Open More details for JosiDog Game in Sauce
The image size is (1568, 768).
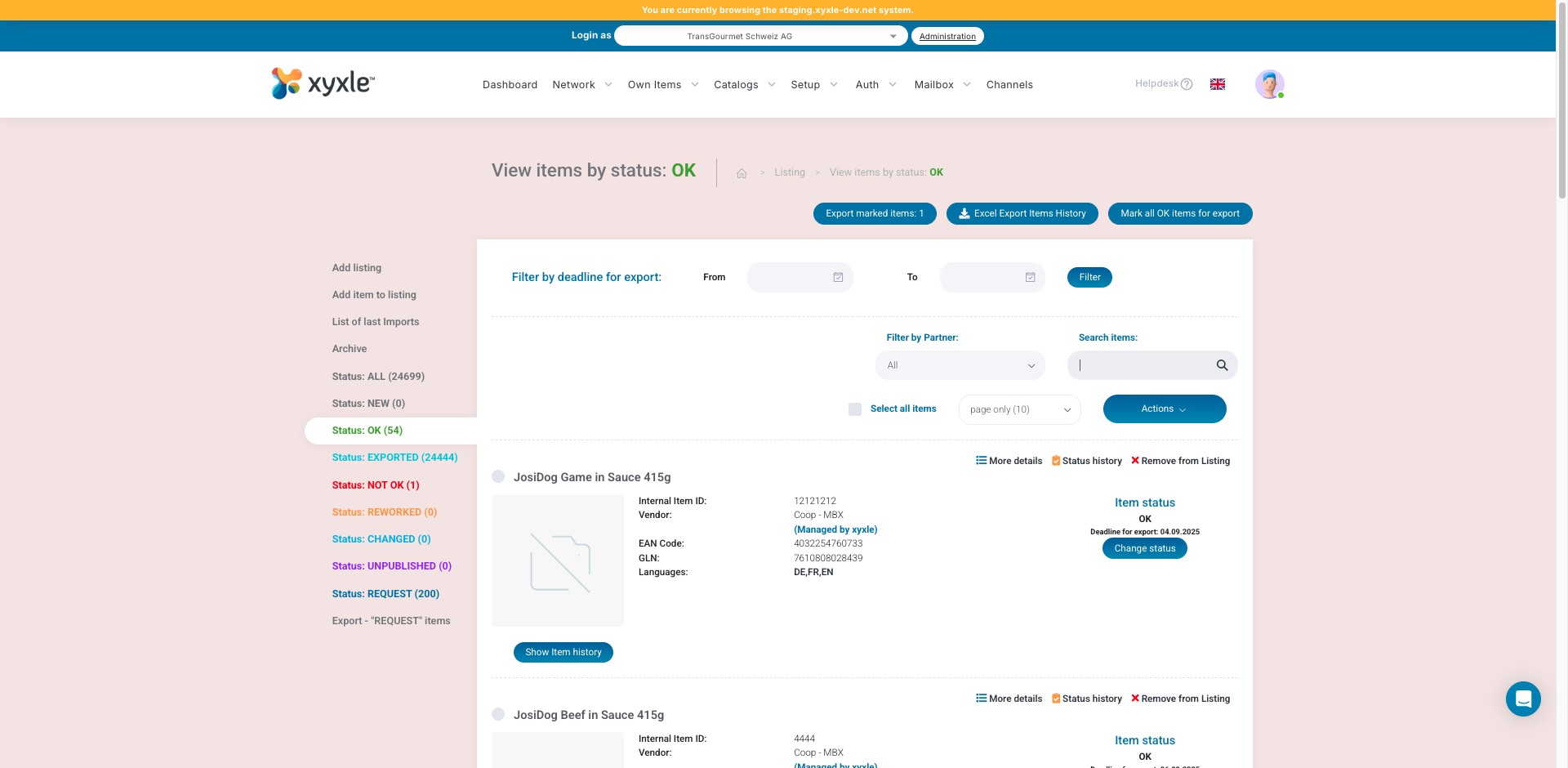1009,461
